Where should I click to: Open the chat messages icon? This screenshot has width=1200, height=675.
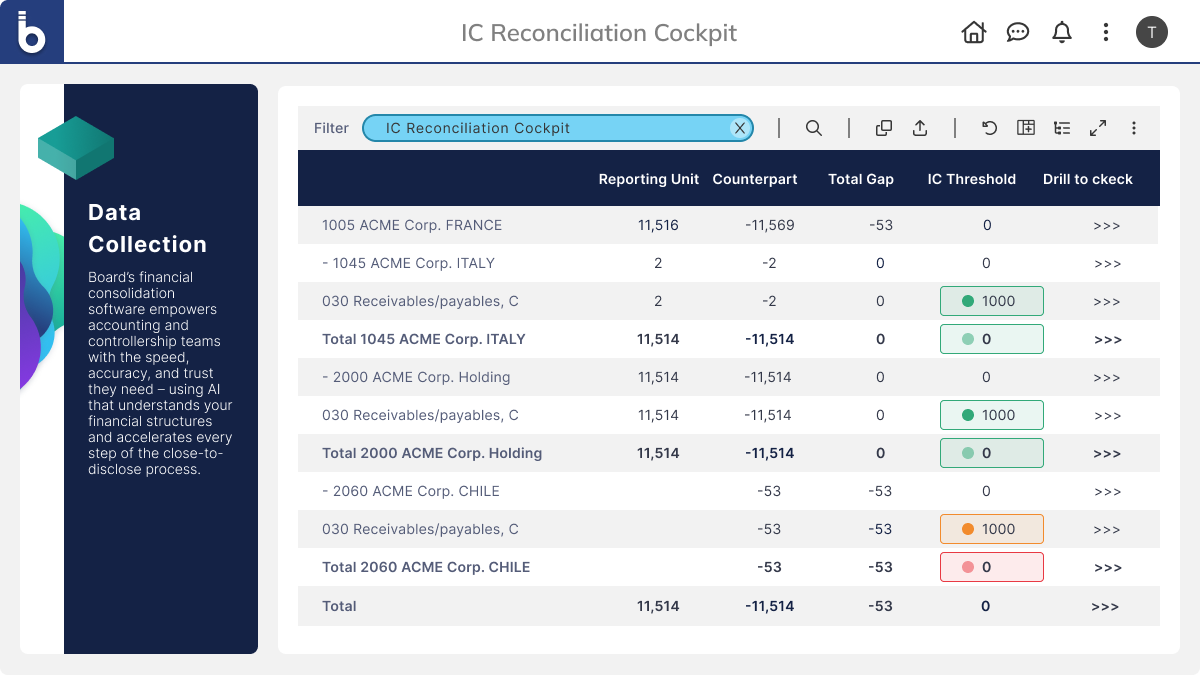point(1017,32)
